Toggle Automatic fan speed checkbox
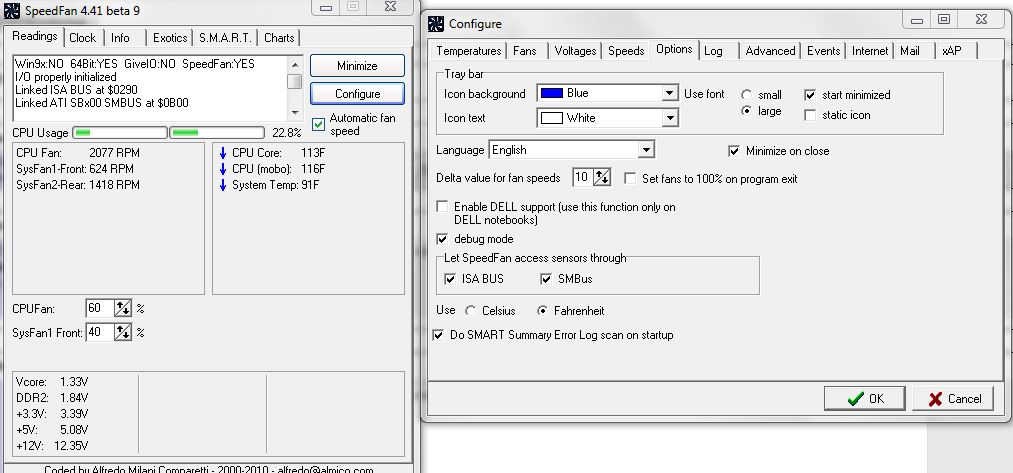 [319, 124]
